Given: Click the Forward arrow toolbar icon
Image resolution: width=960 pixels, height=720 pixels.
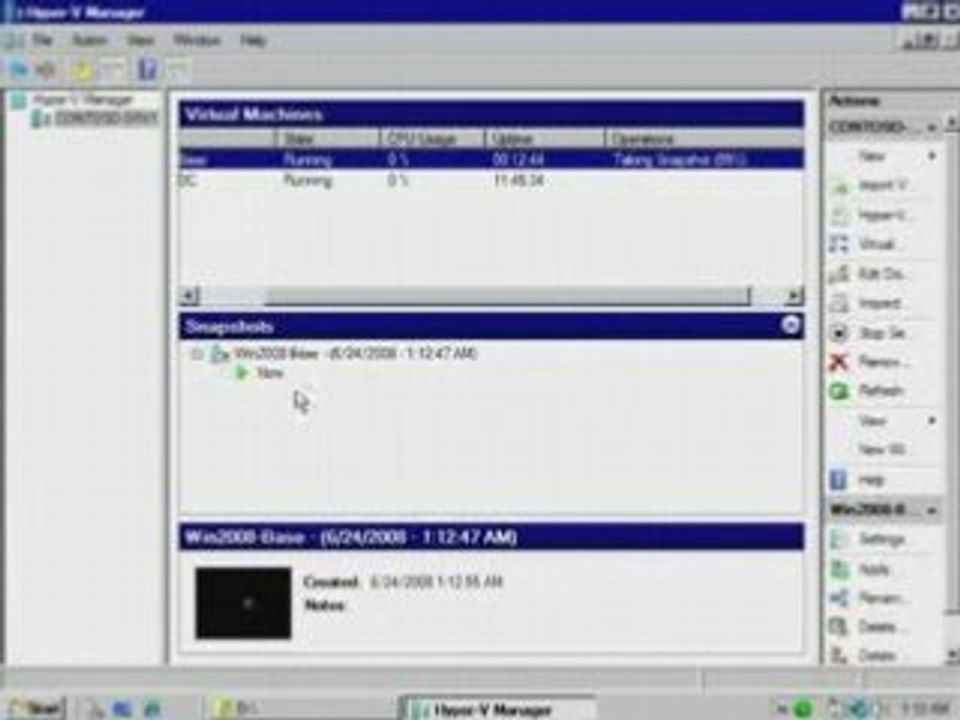Looking at the screenshot, I should 47,70.
